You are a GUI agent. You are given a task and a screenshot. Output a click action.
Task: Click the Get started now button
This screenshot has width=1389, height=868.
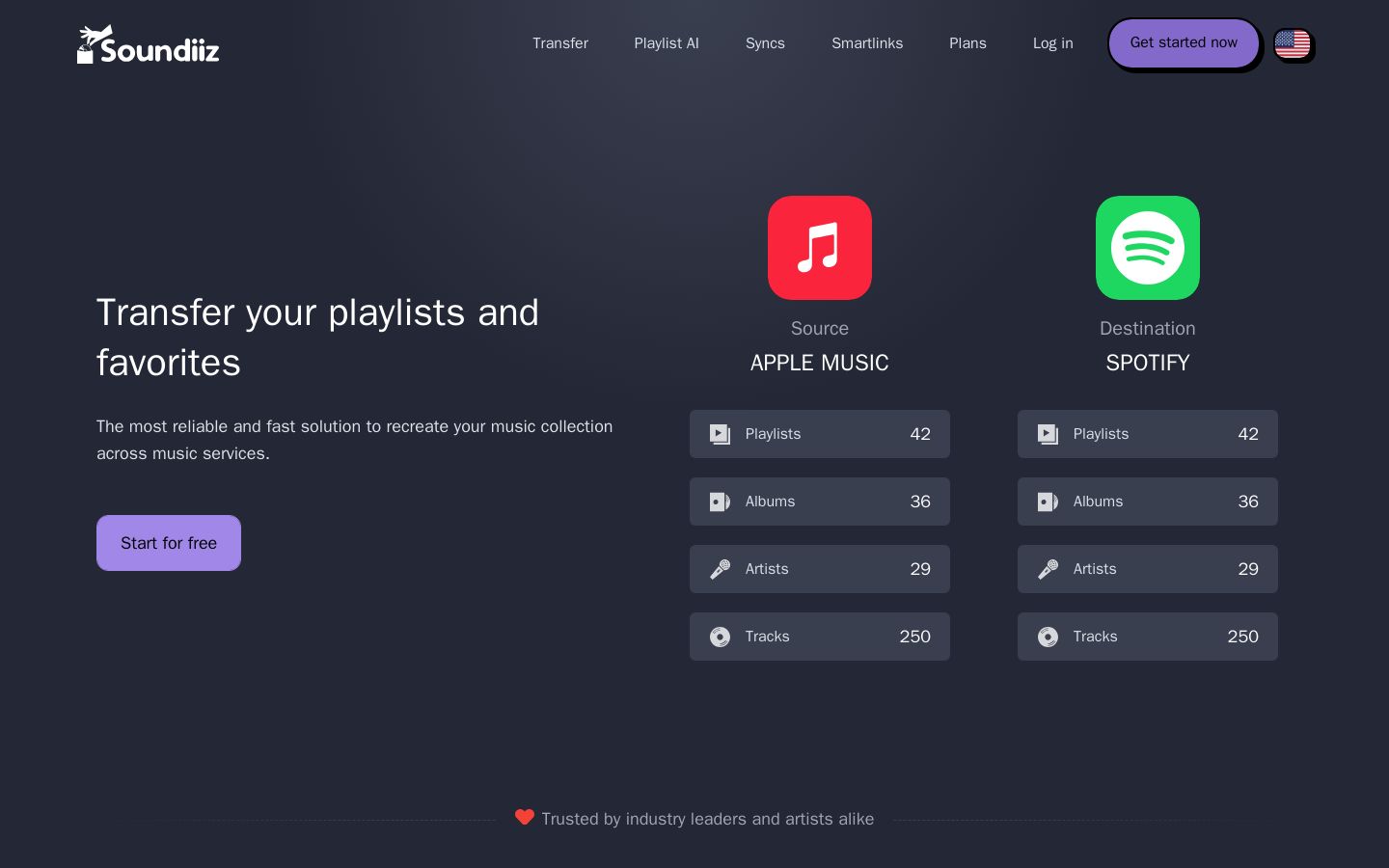[1184, 43]
